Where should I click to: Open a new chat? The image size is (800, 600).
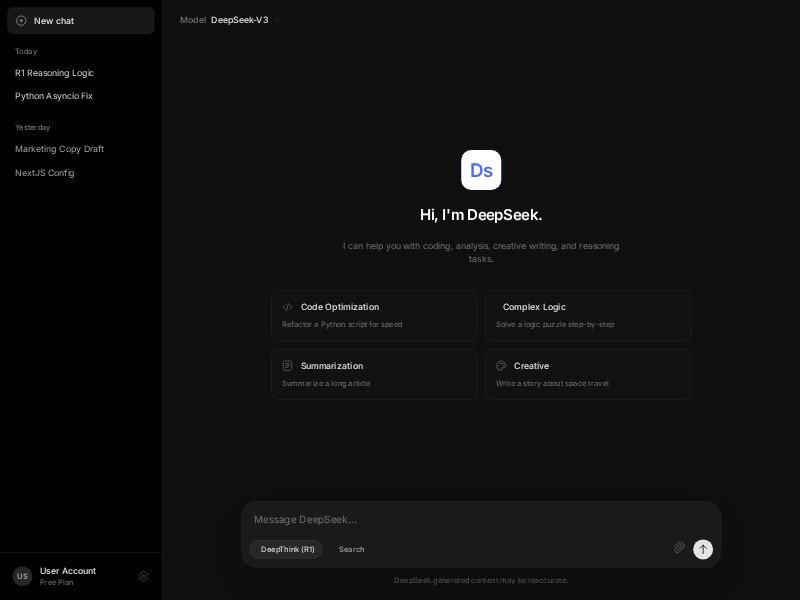coord(80,20)
